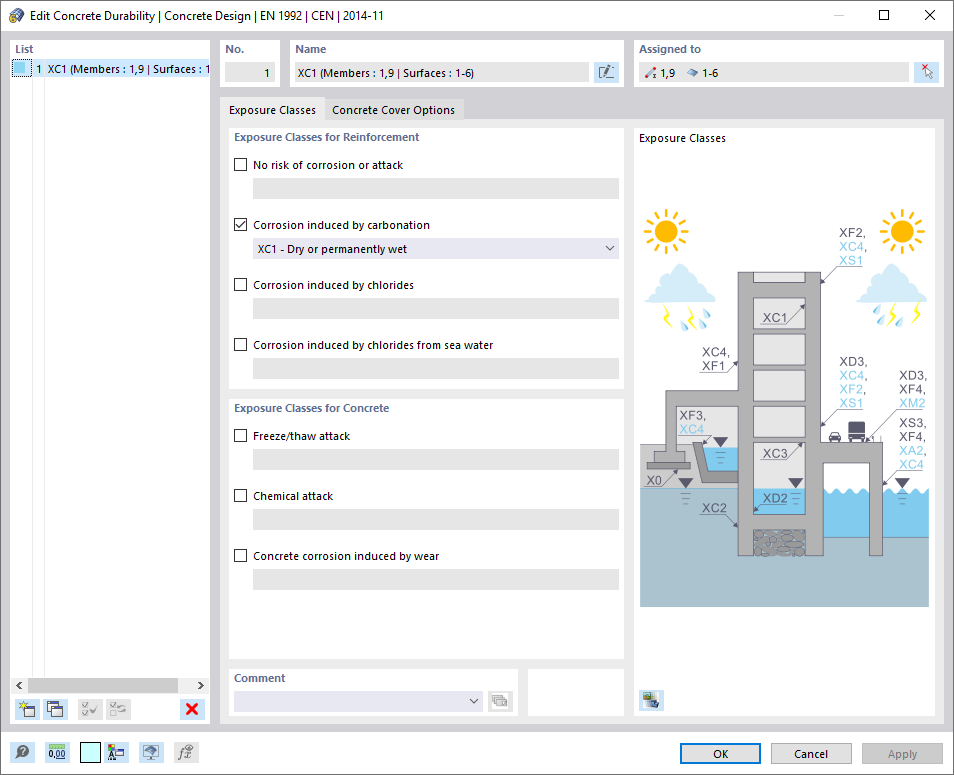Viewport: 954px width, 775px height.
Task: Click the Apply button
Action: tap(902, 754)
